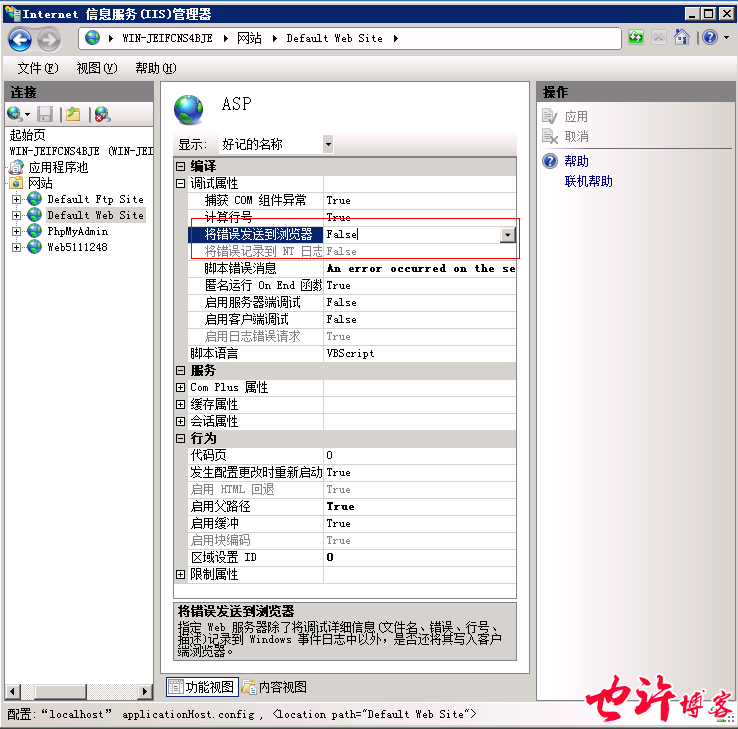The image size is (738, 729).
Task: Collapse the 服务 section
Action: [x=180, y=370]
